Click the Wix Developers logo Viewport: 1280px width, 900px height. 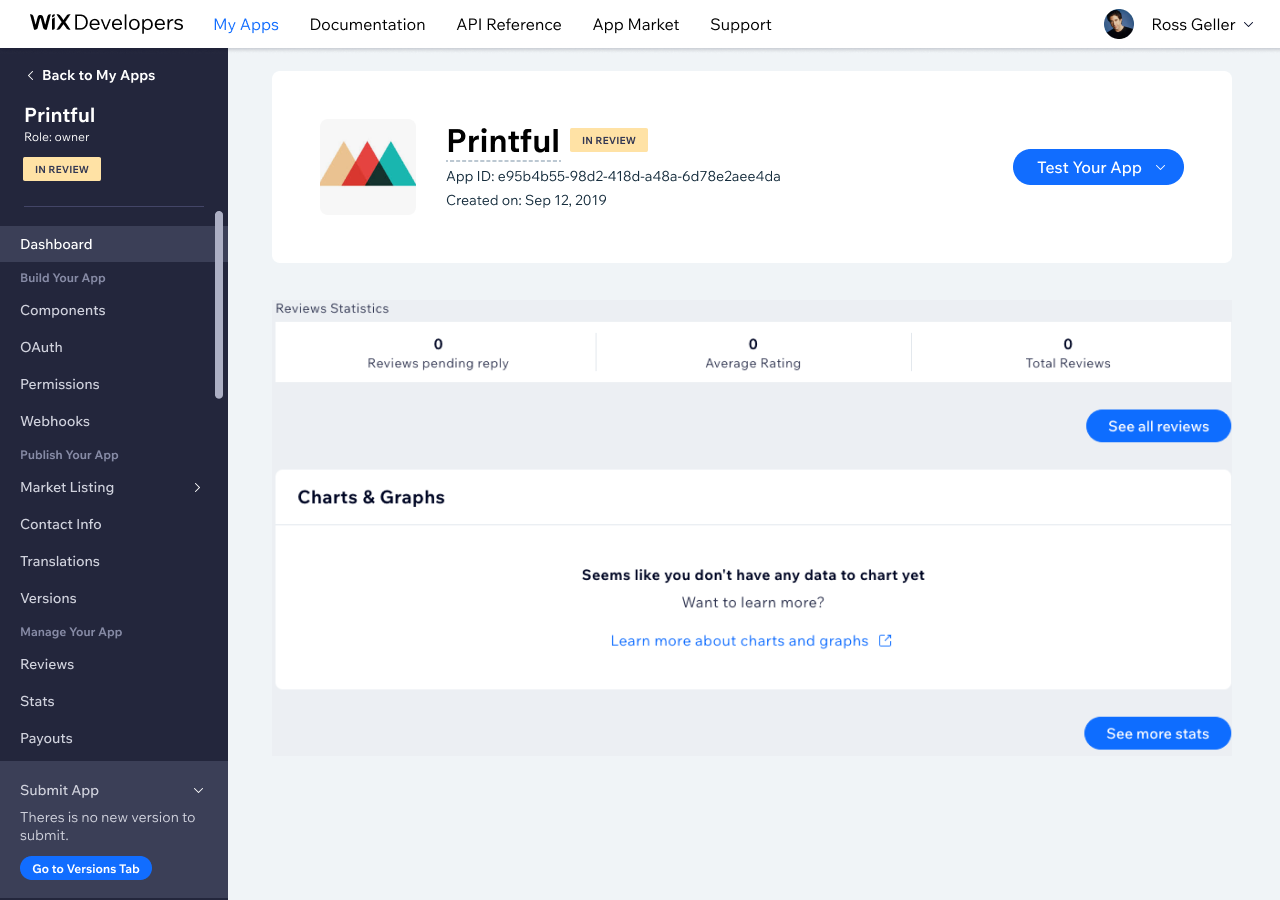click(107, 23)
